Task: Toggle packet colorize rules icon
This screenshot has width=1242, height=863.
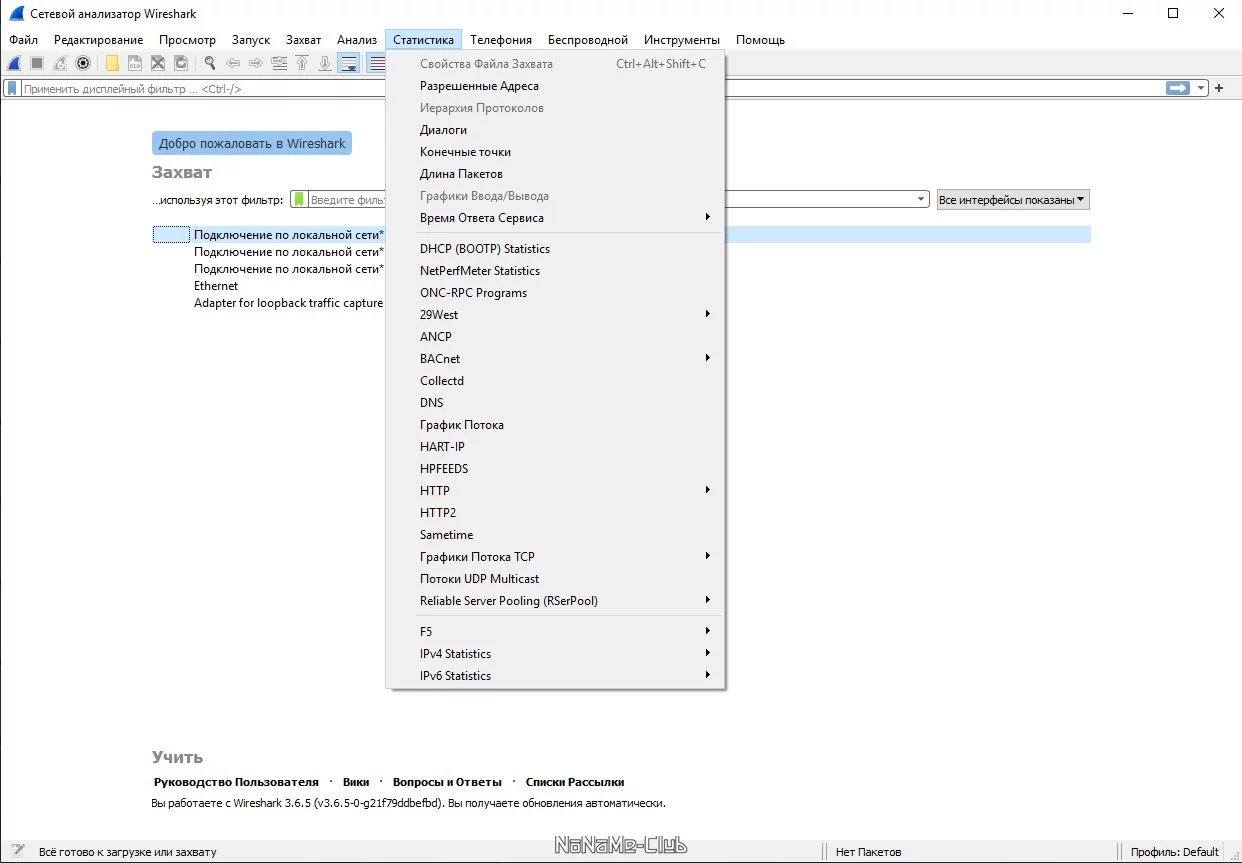Action: 377,63
